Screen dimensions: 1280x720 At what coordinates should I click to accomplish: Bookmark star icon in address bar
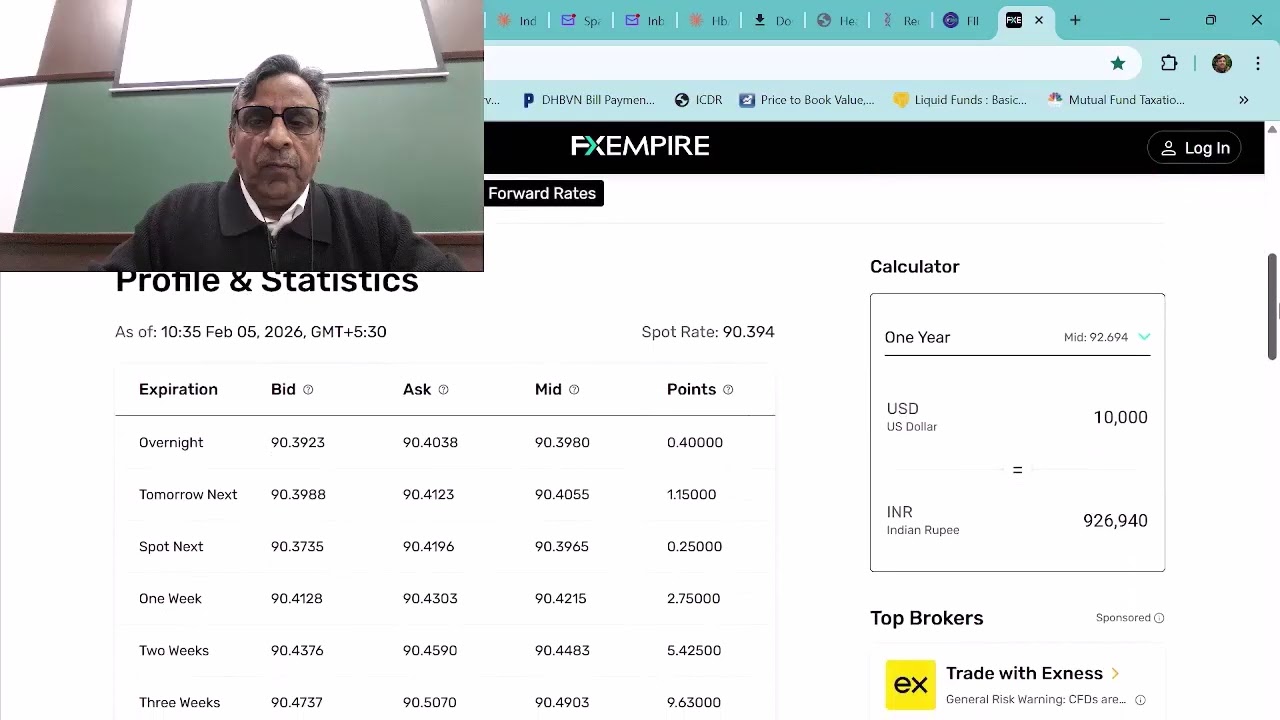[1118, 63]
